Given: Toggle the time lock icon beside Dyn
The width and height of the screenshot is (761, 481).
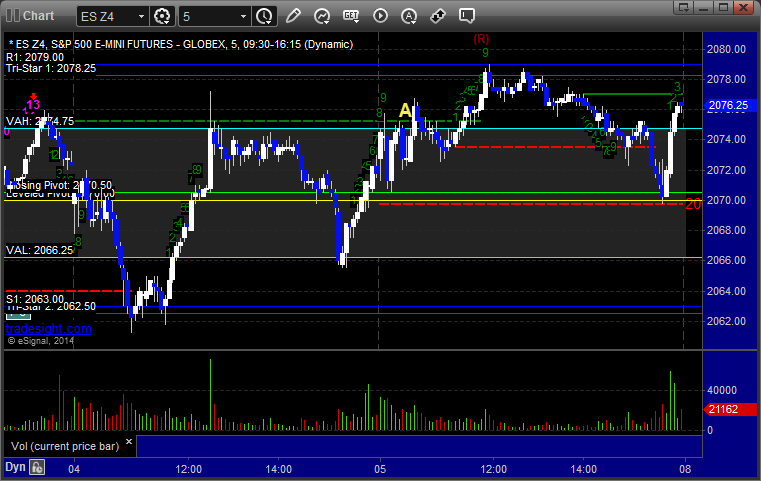Looking at the screenshot, I should coord(37,467).
